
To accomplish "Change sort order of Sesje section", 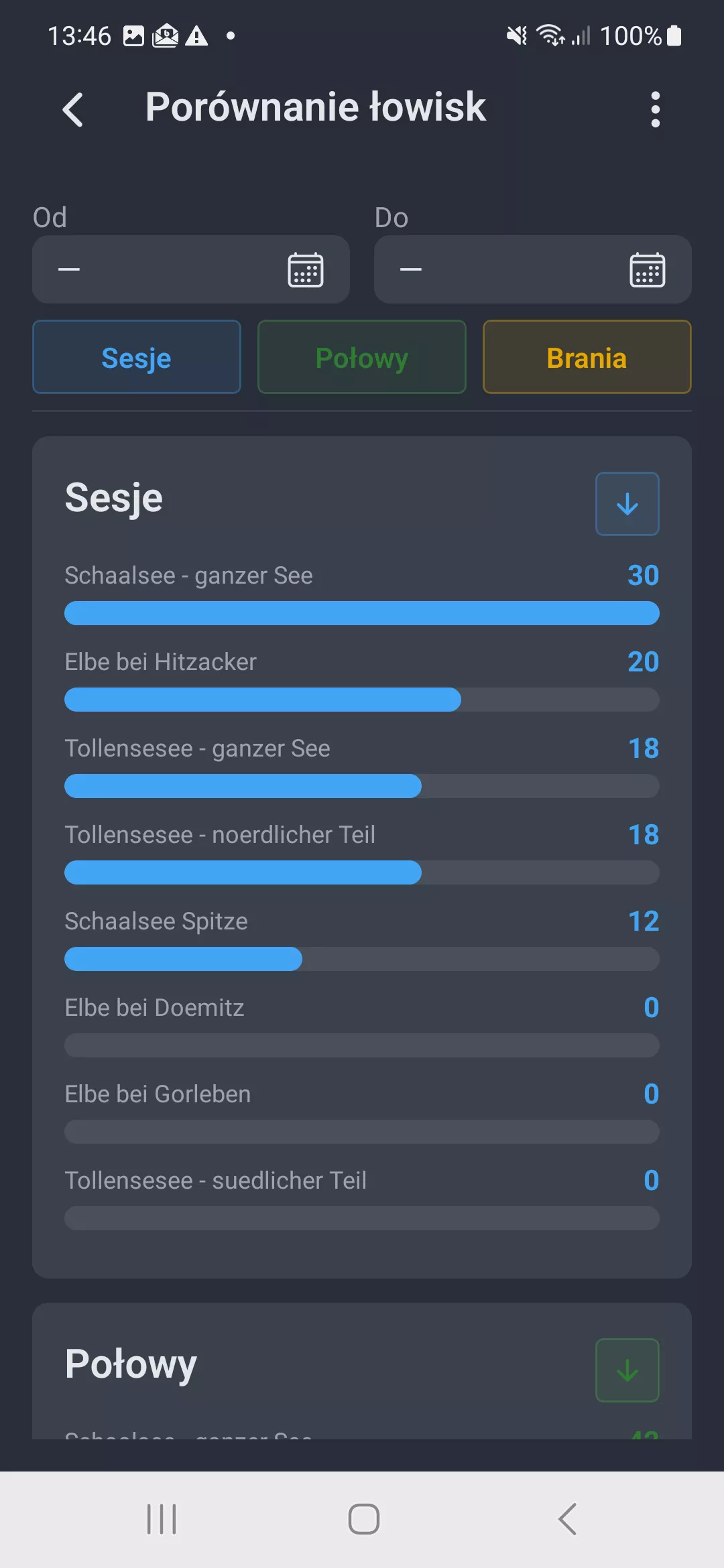I will [x=627, y=504].
